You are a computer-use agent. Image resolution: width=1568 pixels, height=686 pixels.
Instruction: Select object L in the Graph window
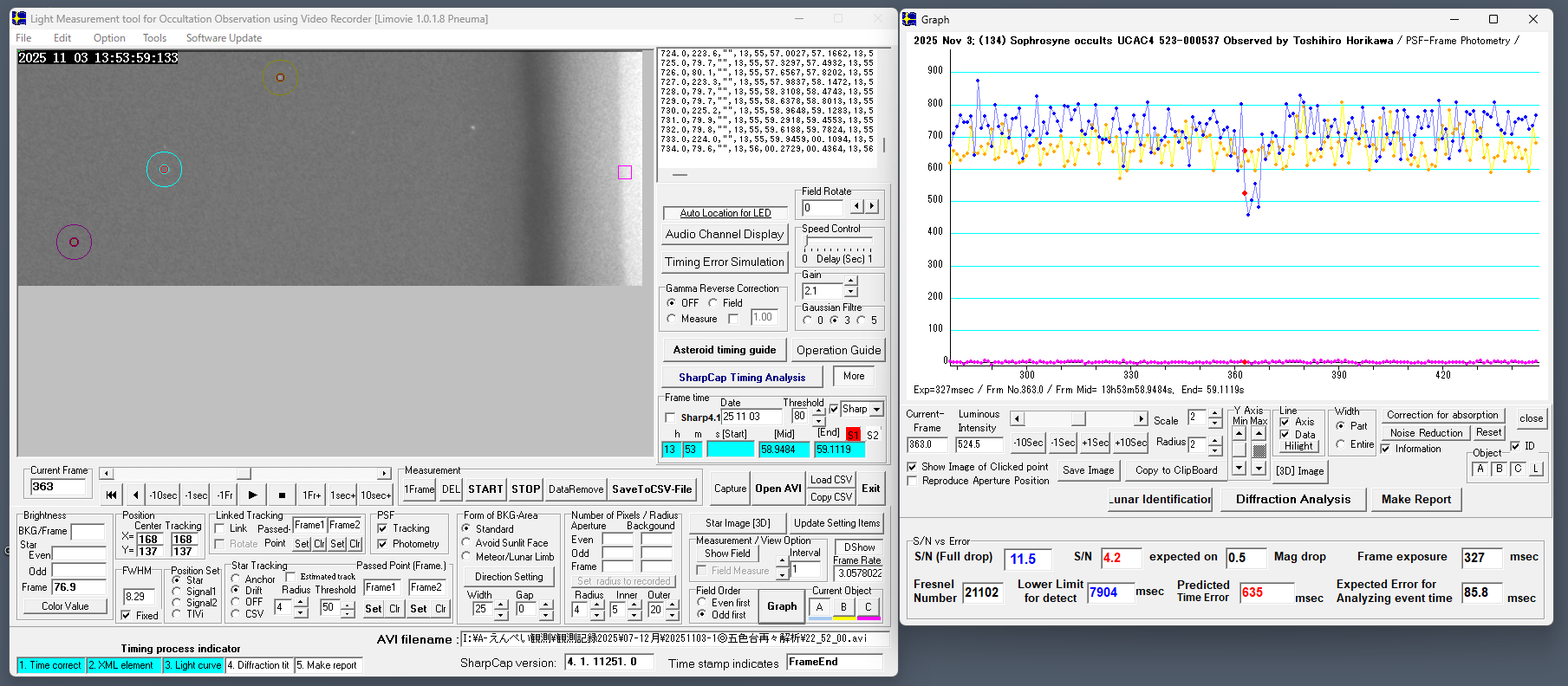coord(1535,469)
